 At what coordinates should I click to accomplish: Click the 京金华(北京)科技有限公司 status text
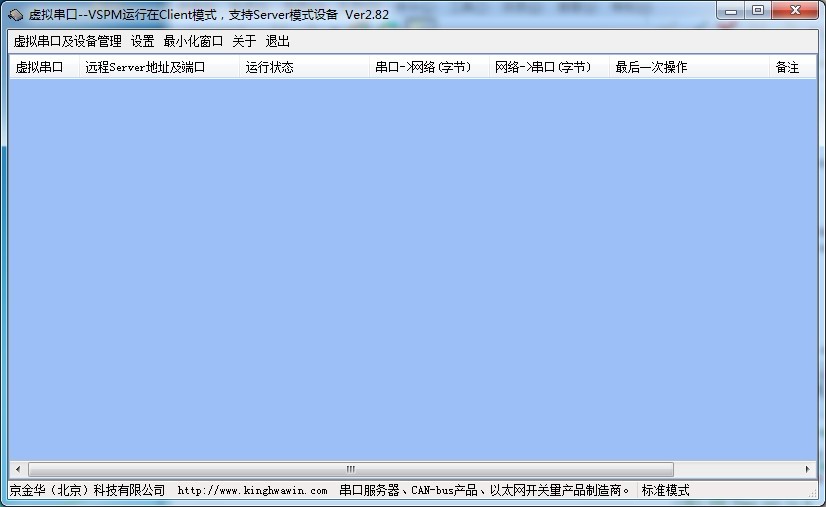coord(87,491)
